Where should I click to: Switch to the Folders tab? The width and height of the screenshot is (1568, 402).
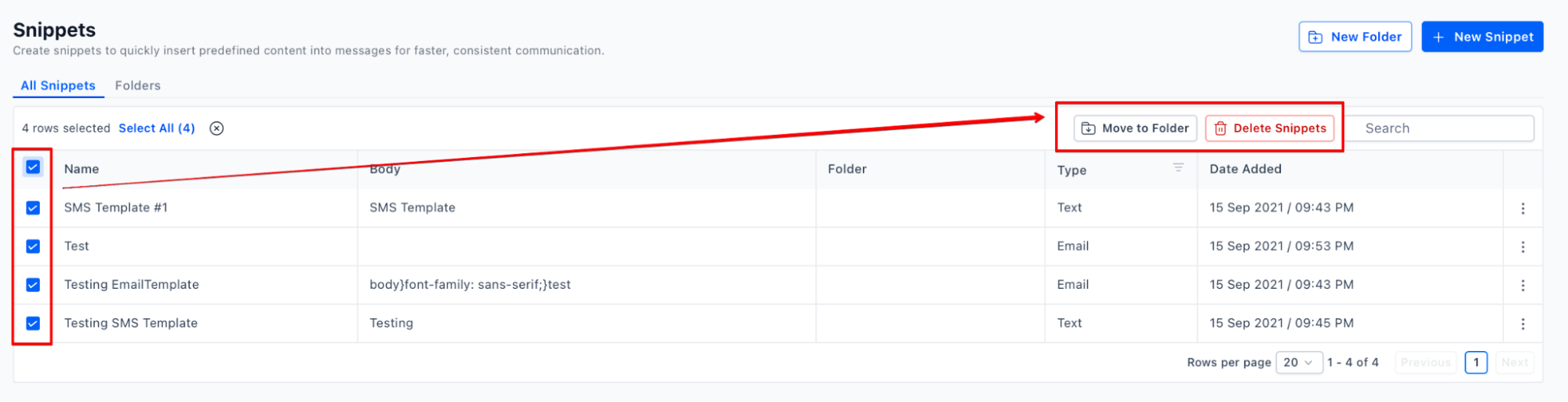click(137, 86)
